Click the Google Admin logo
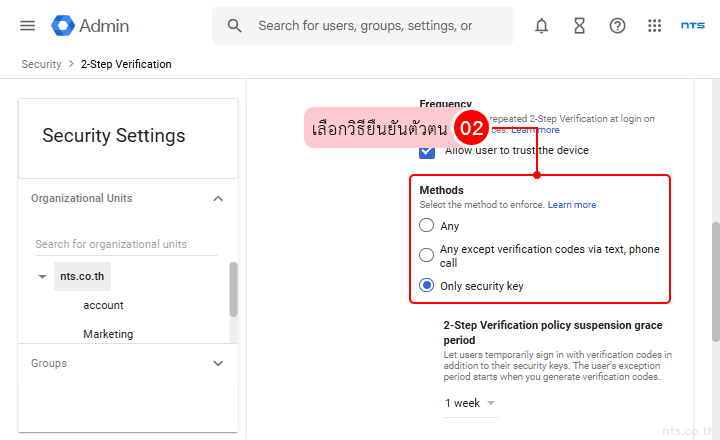 coord(90,26)
